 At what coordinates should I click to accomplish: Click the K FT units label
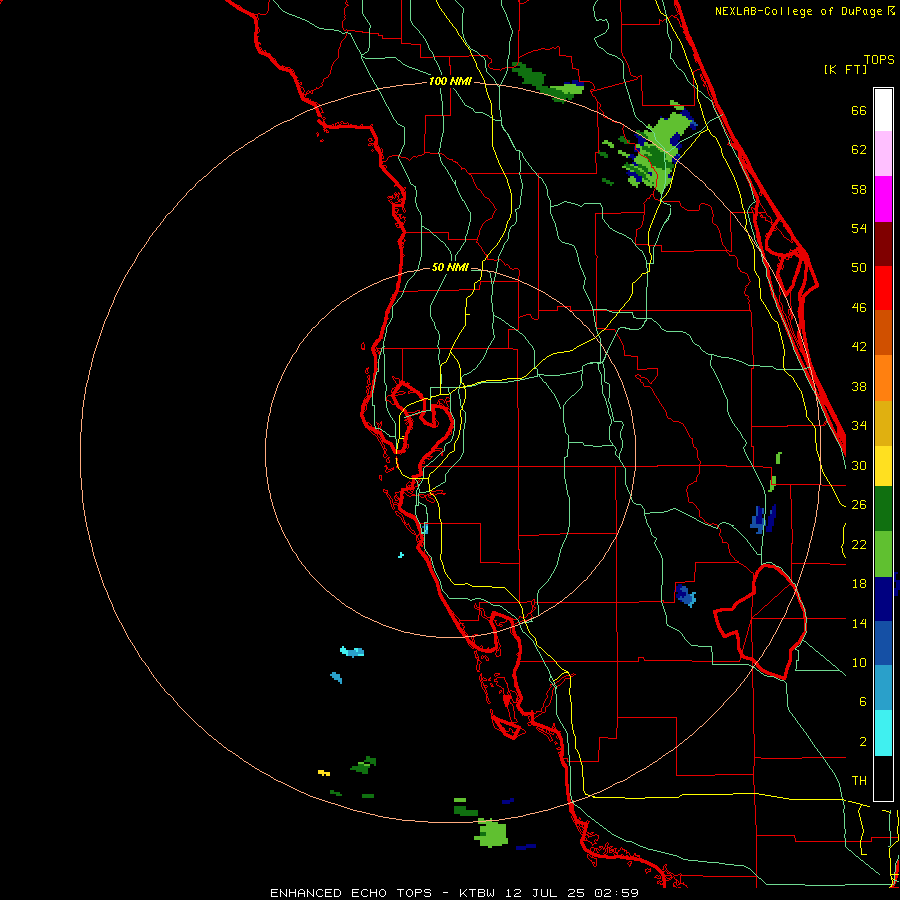(x=845, y=69)
